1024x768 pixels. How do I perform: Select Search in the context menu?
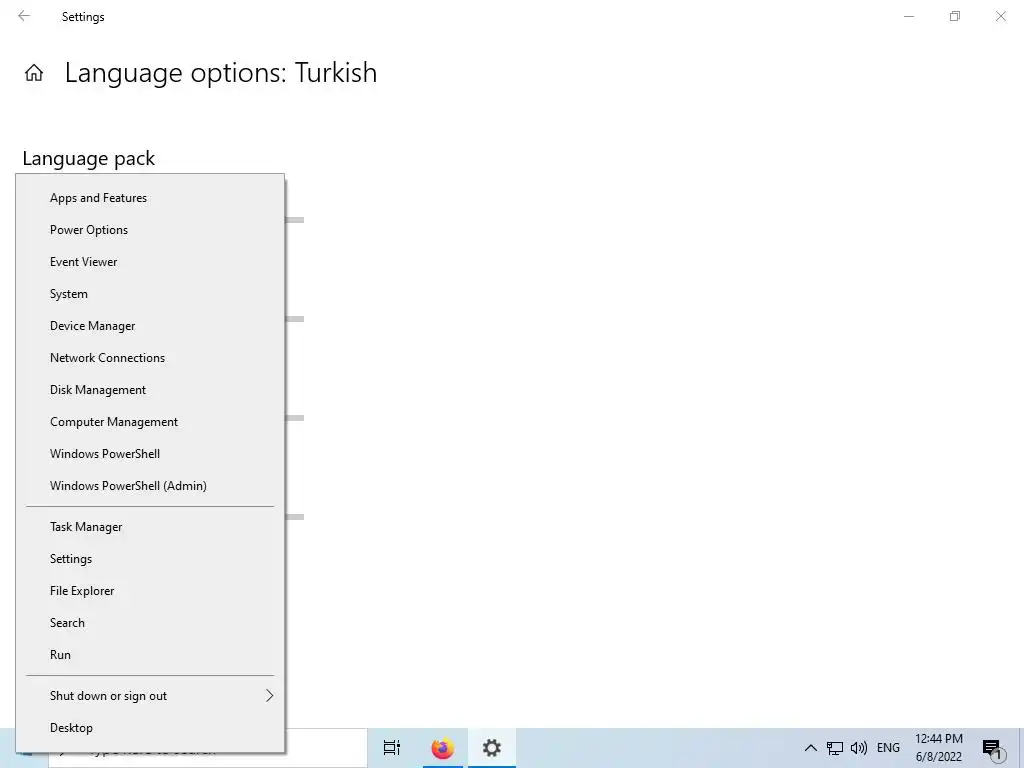(150, 623)
